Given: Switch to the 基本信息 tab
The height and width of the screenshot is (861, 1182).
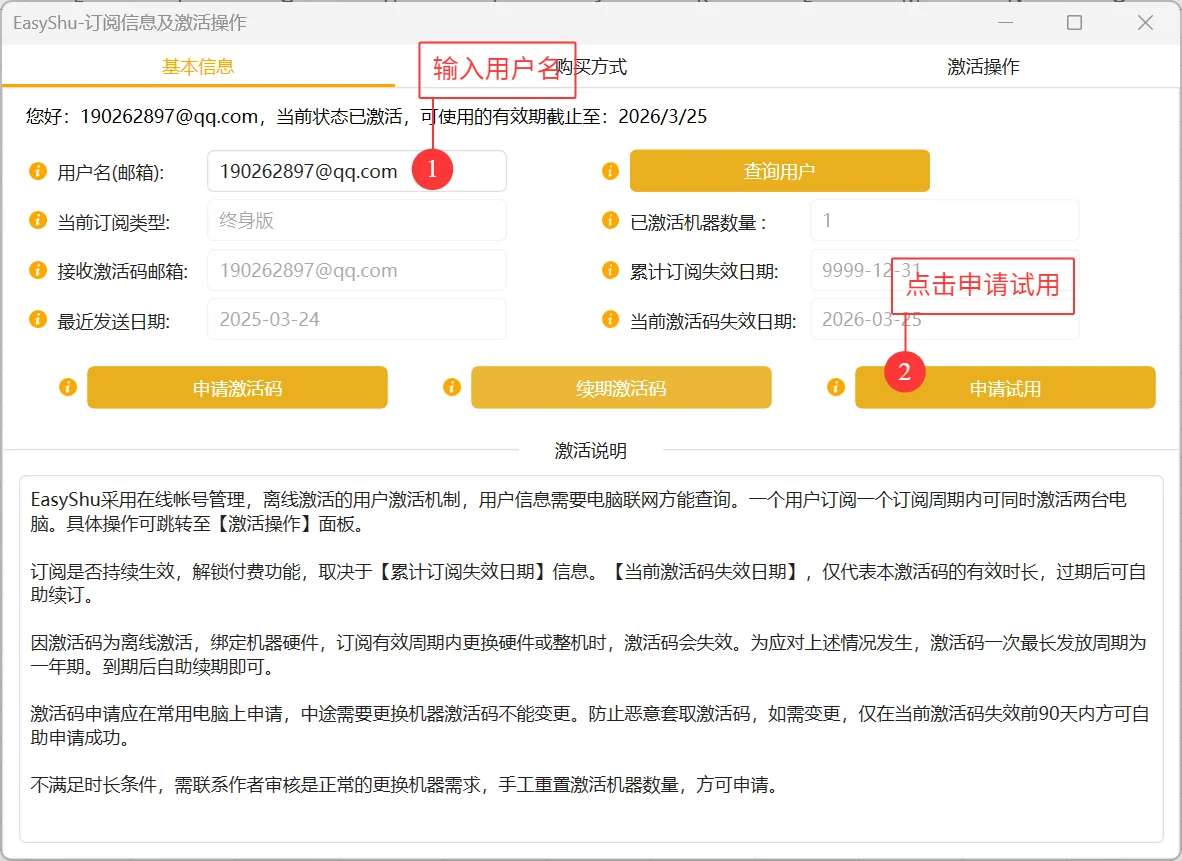Looking at the screenshot, I should click(x=198, y=66).
